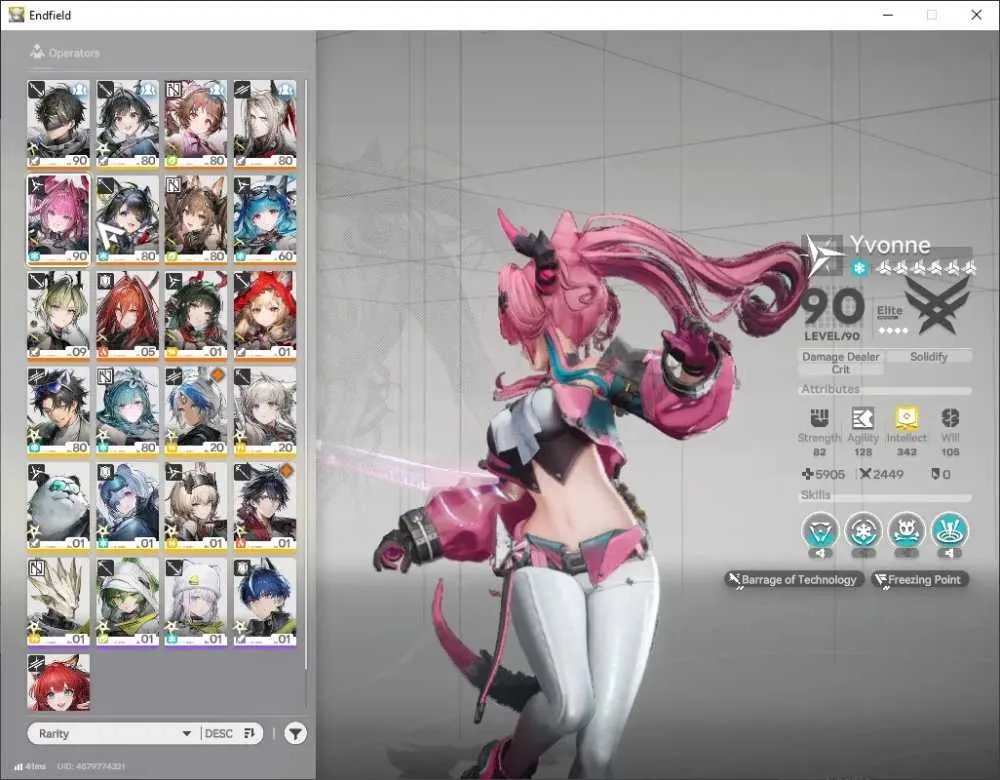
Task: Click the HP cross icon next to 5905
Action: [x=807, y=474]
